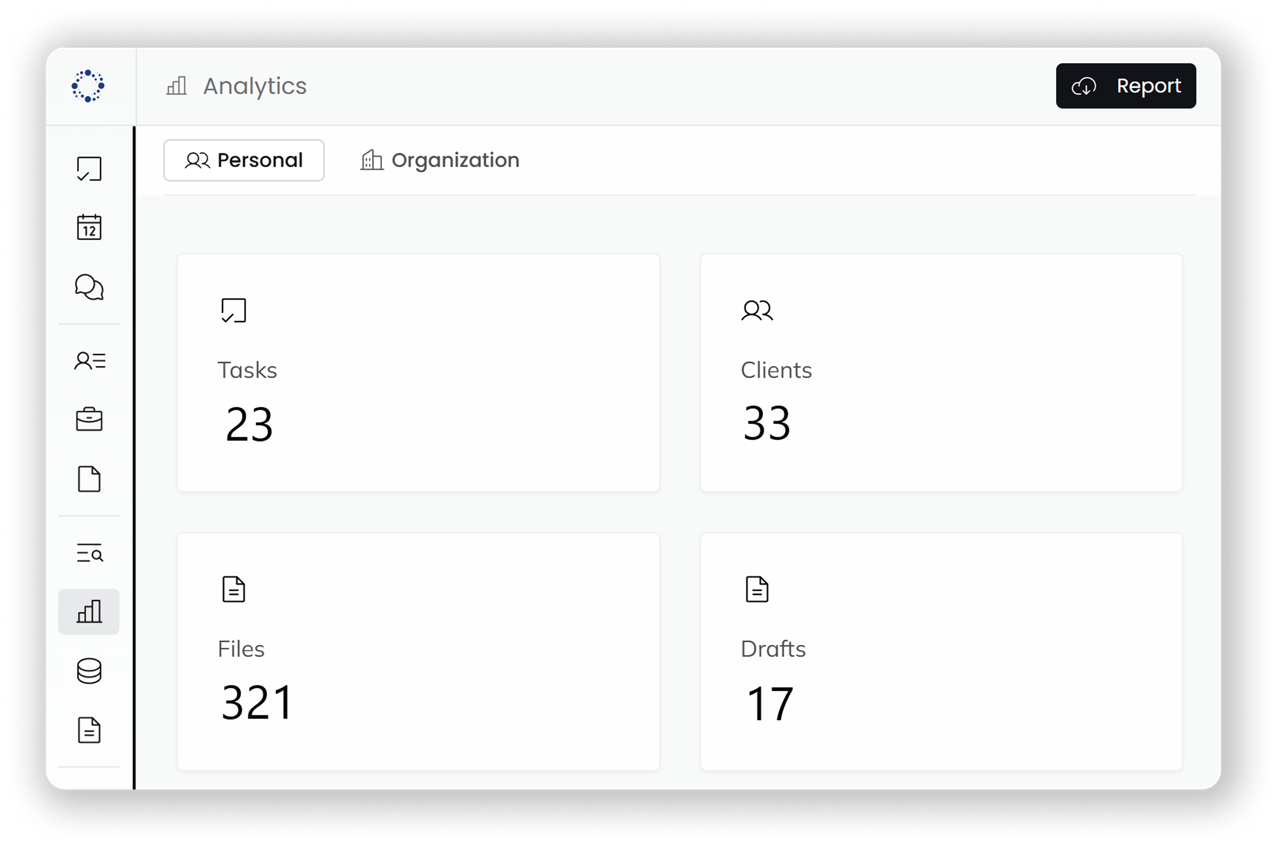Click the Analytics page title
This screenshot has width=1280, height=847.
pyautogui.click(x=254, y=86)
